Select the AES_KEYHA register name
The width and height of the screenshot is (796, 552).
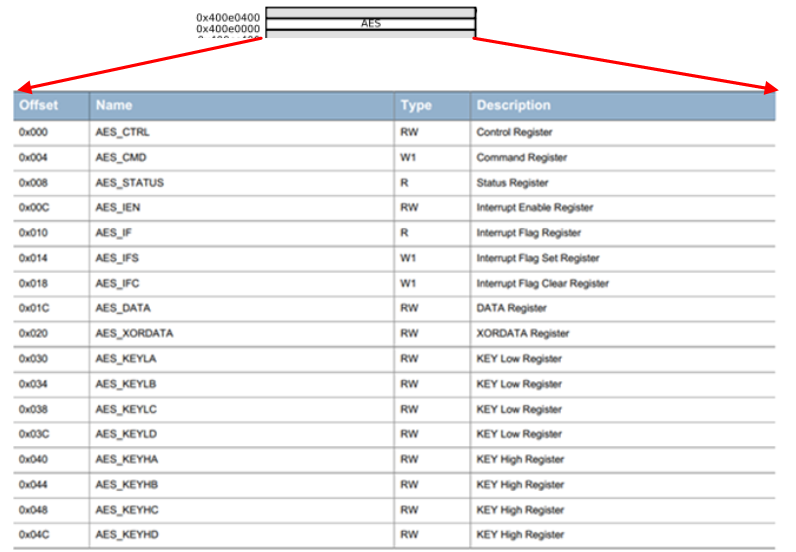127,460
